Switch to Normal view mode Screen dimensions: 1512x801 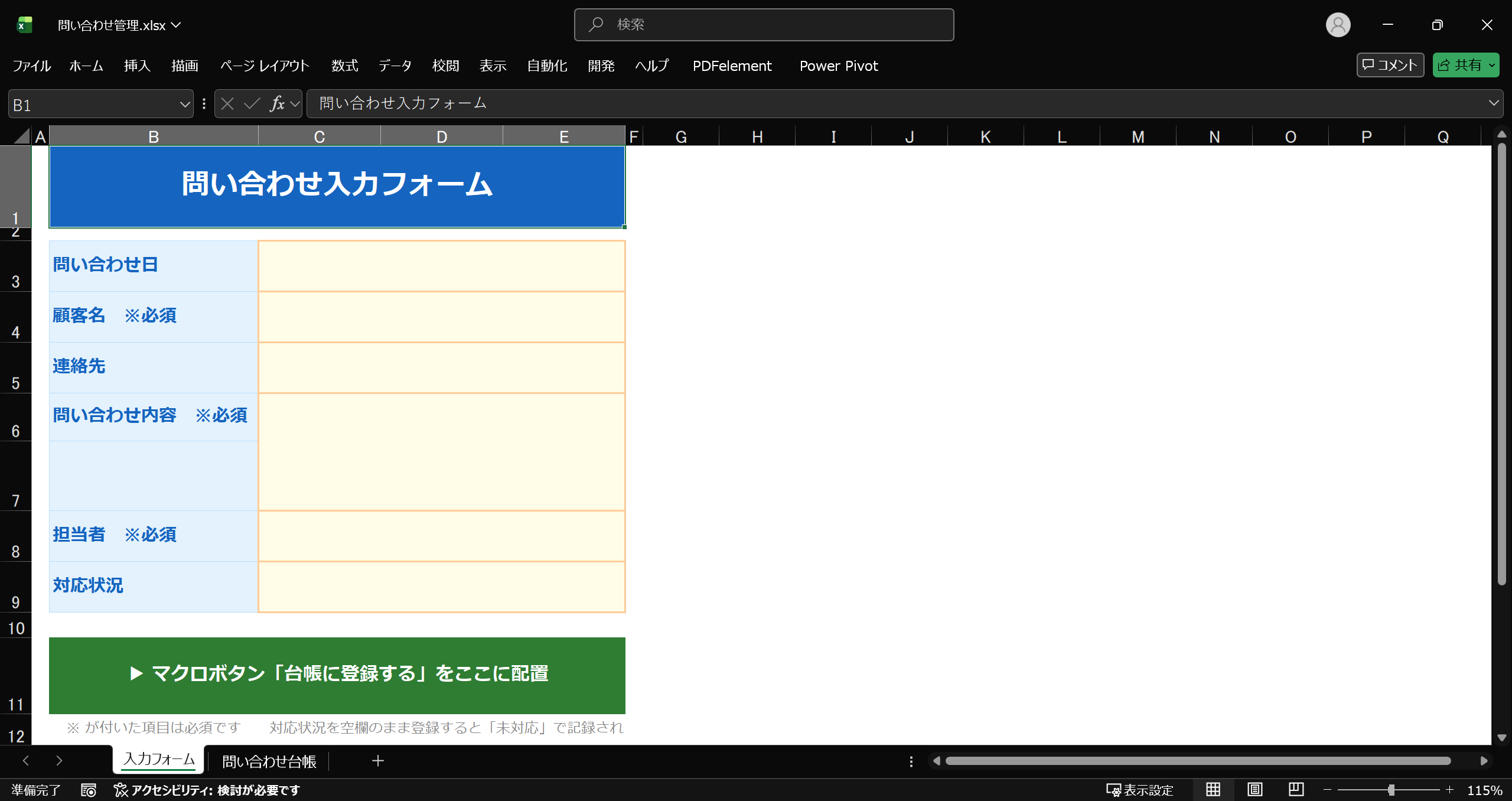coord(1213,790)
